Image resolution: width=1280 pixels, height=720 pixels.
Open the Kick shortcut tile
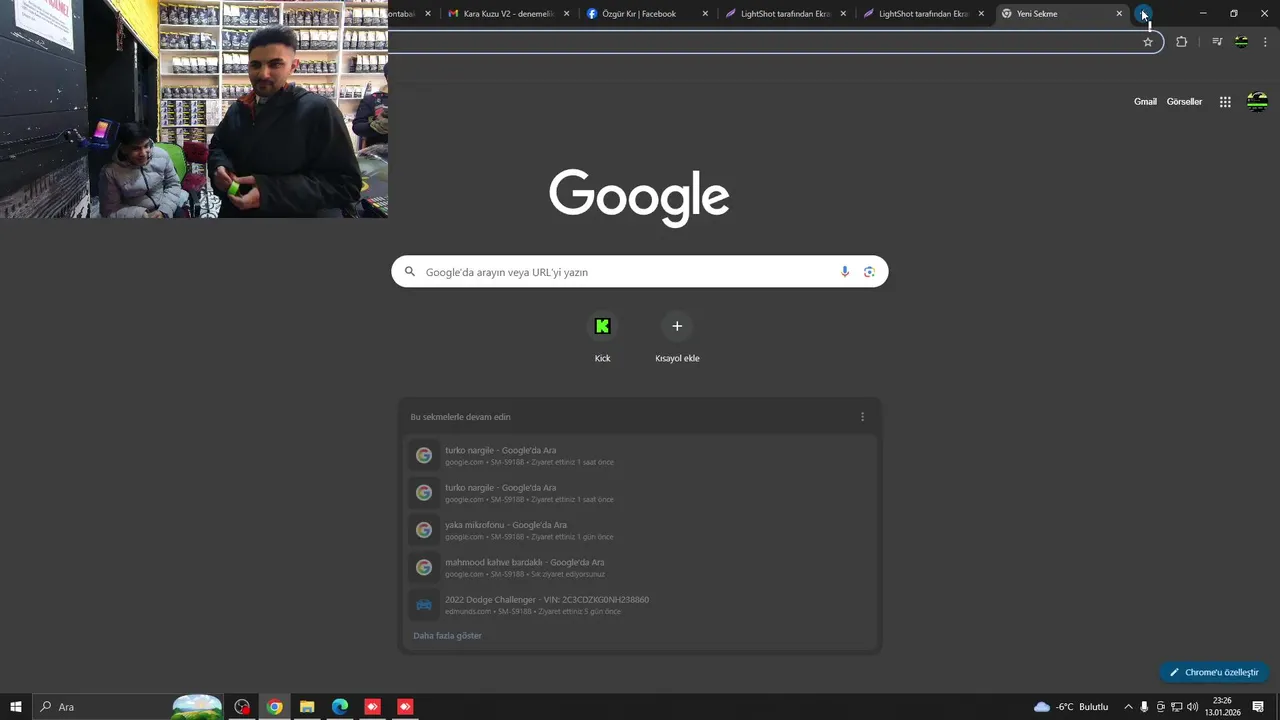(x=602, y=338)
